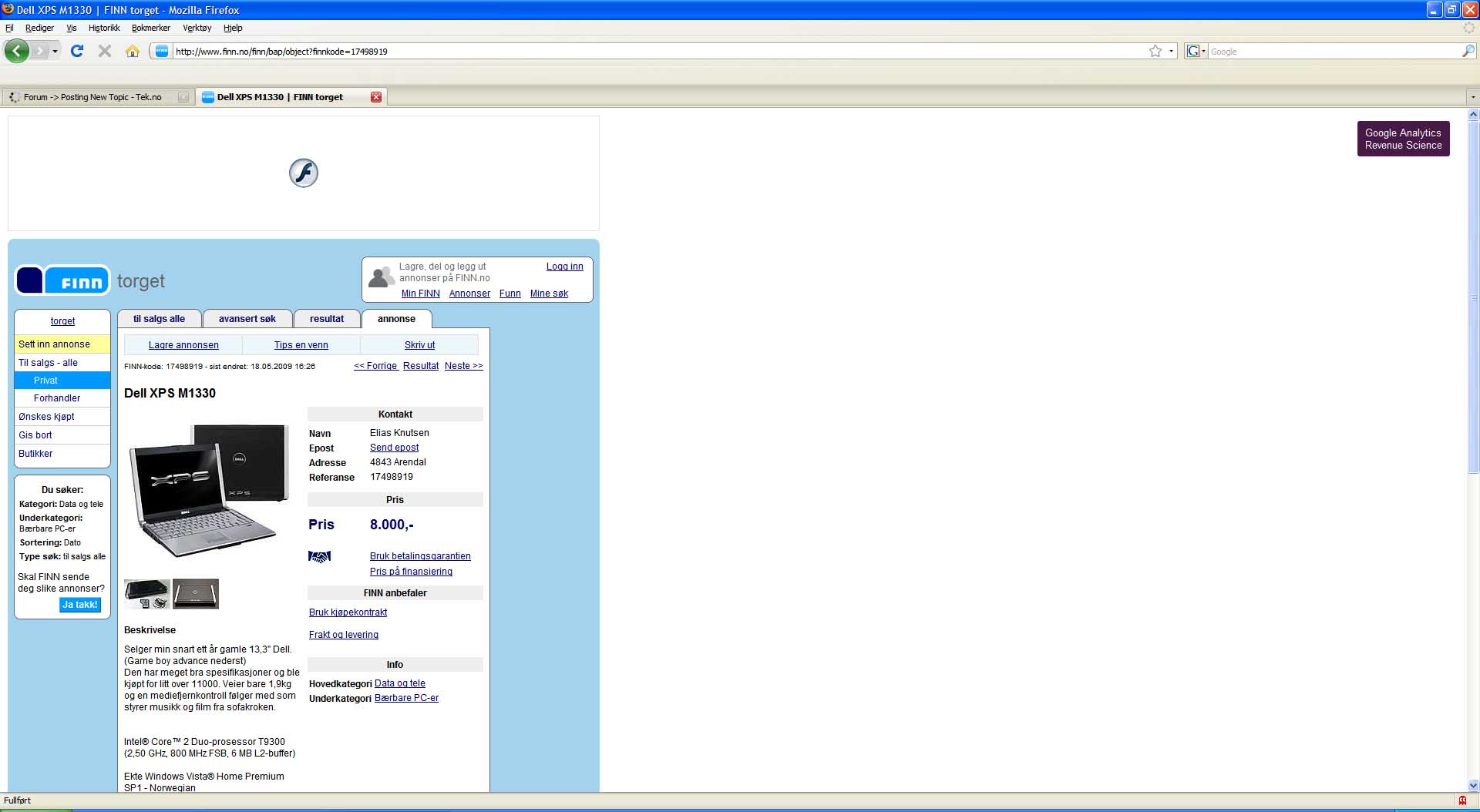Click the main Dell XPS laptop photo
The height and width of the screenshot is (812, 1480).
click(208, 491)
